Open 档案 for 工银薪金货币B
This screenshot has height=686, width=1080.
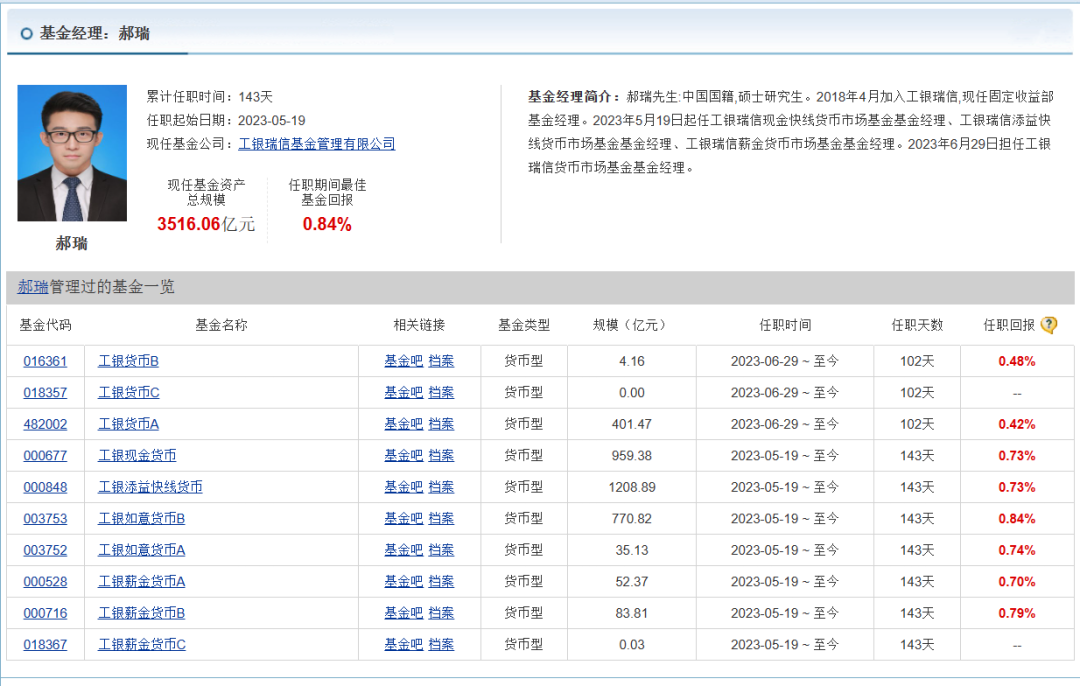[441, 613]
